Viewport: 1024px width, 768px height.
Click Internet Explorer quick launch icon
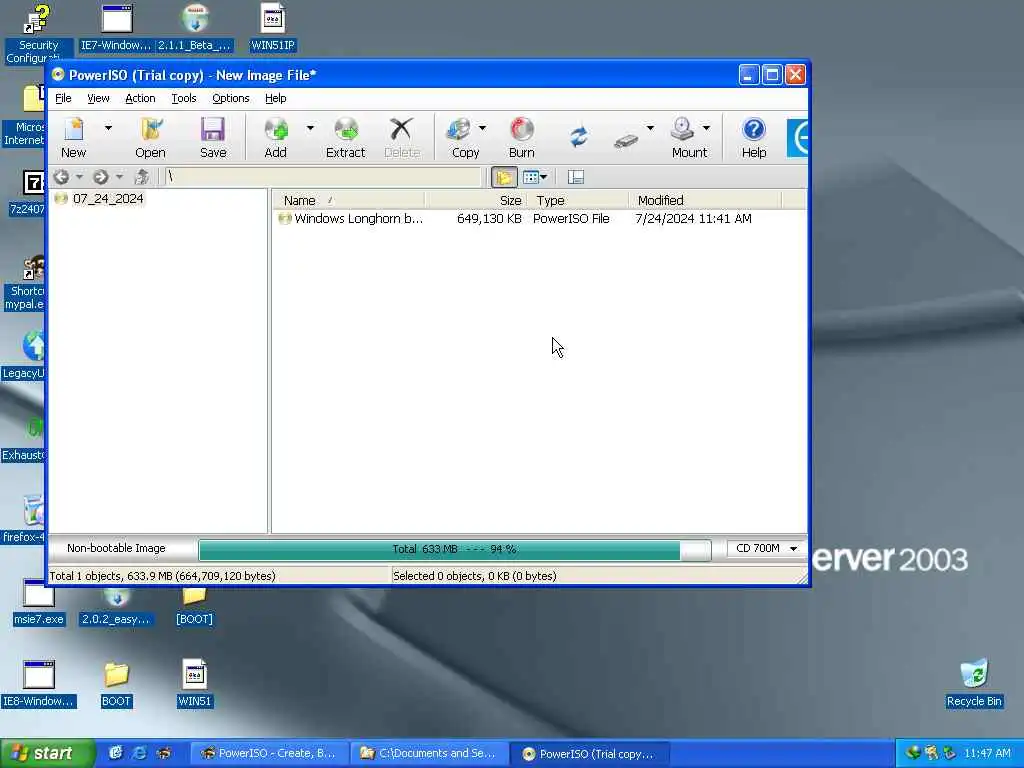click(x=139, y=753)
